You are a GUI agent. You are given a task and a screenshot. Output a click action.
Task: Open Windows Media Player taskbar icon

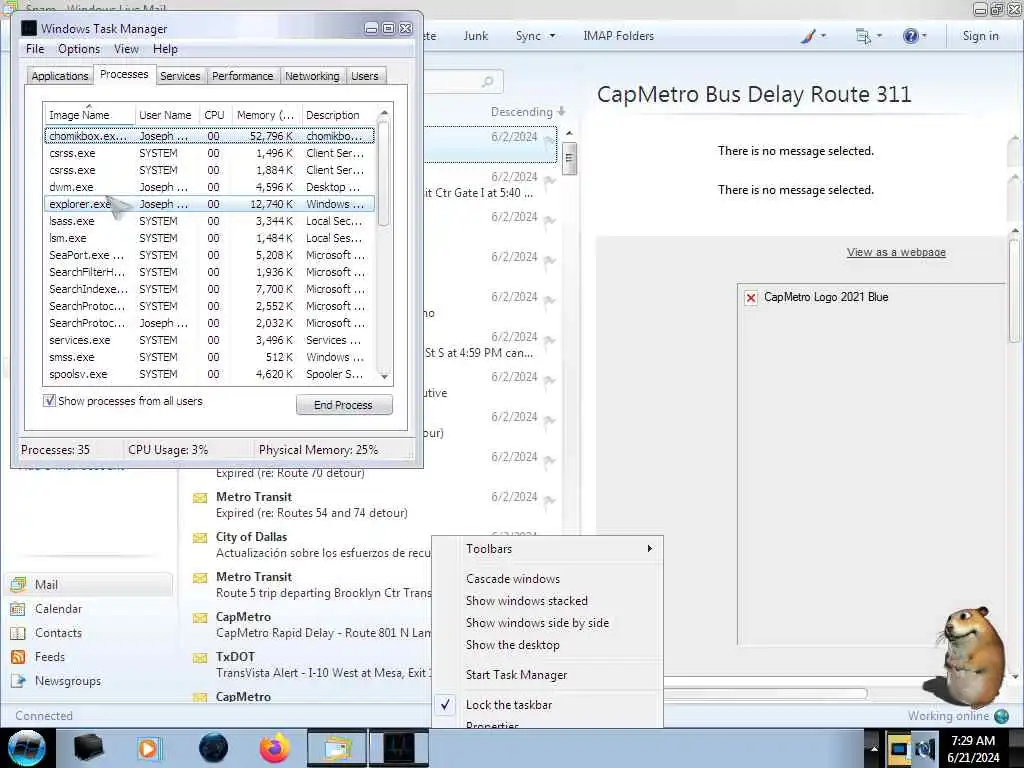(149, 748)
